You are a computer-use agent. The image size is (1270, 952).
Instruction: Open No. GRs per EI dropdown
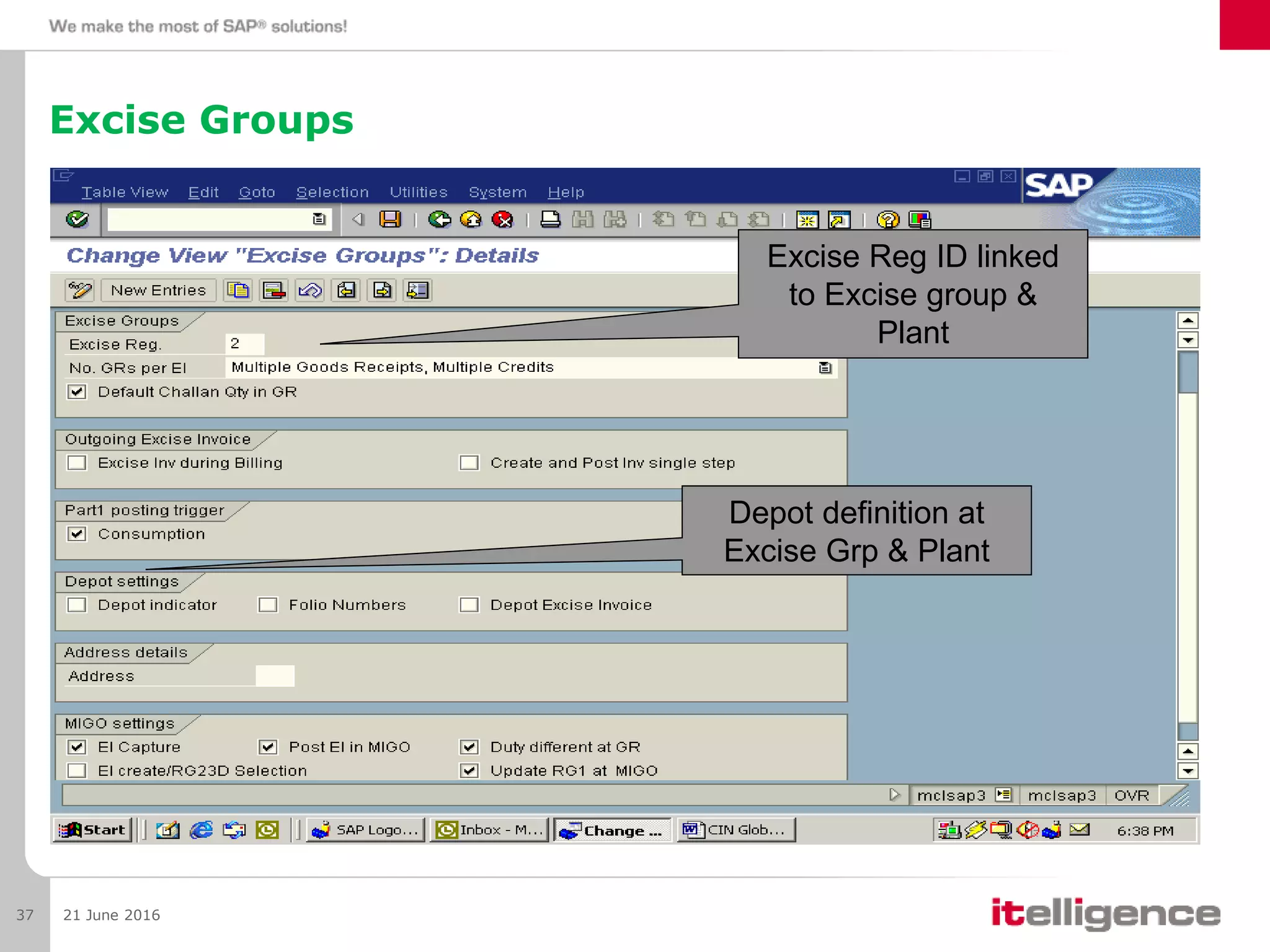click(x=825, y=368)
